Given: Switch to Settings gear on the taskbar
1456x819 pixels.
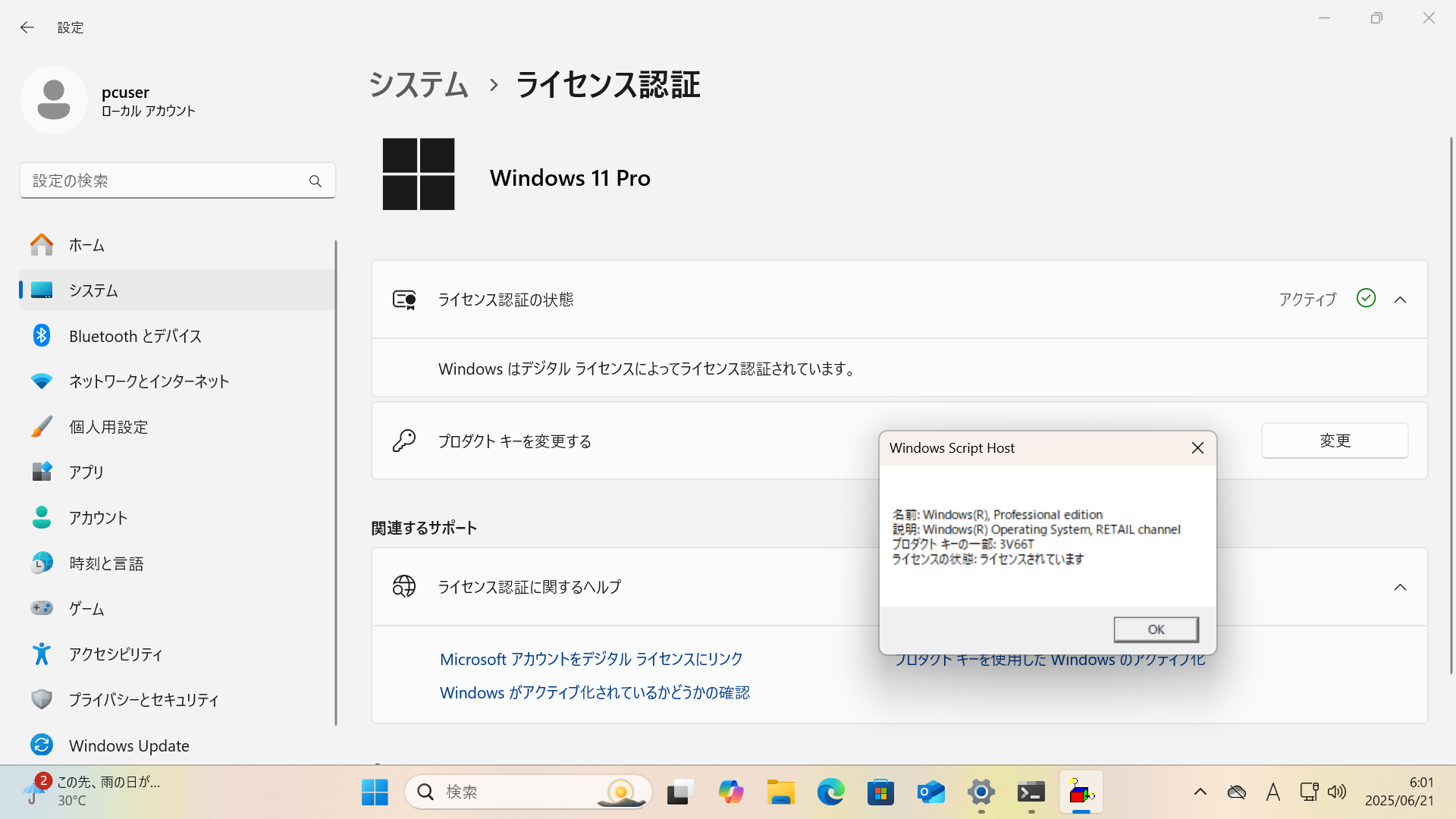Looking at the screenshot, I should (x=981, y=792).
